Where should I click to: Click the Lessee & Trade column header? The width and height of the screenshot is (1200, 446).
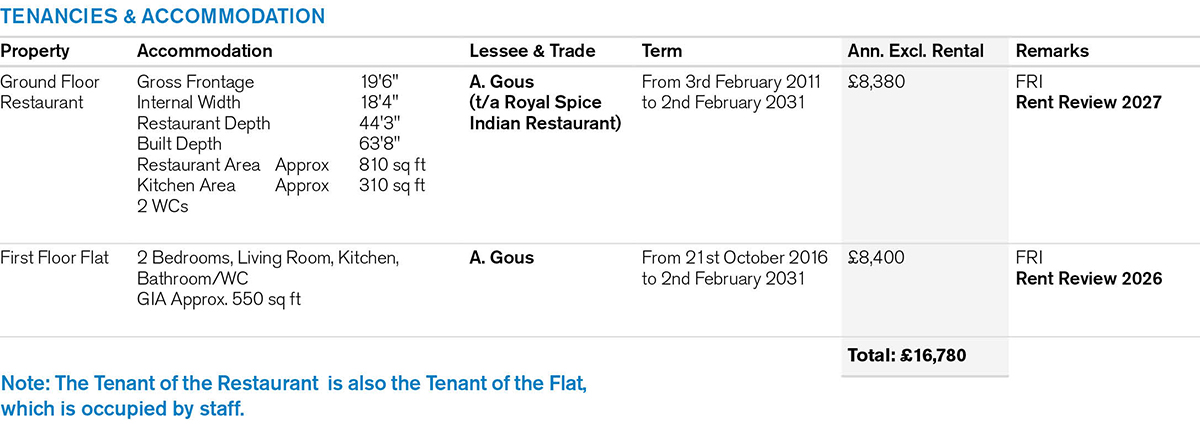[532, 51]
